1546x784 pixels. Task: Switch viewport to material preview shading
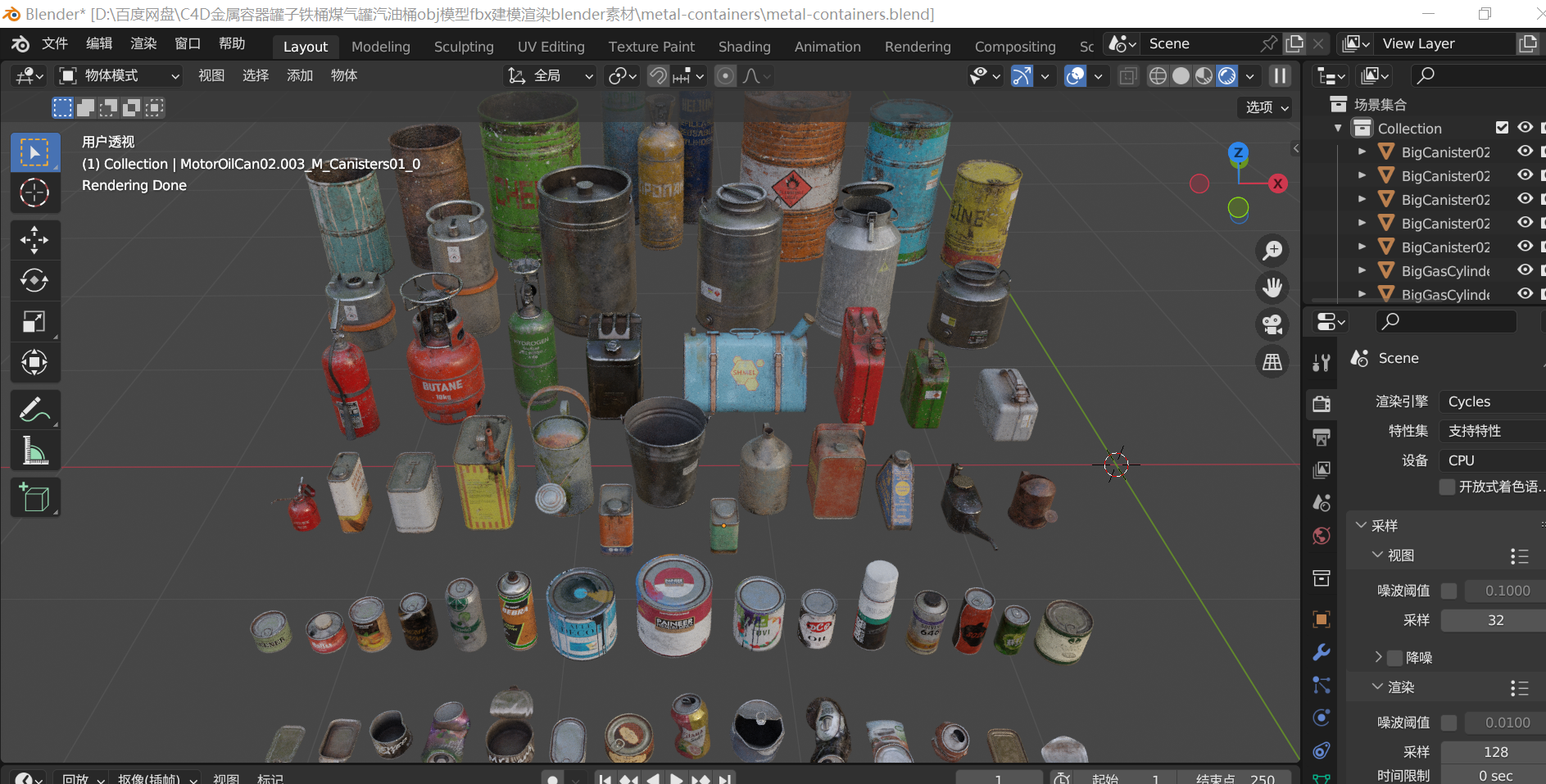pyautogui.click(x=1204, y=76)
